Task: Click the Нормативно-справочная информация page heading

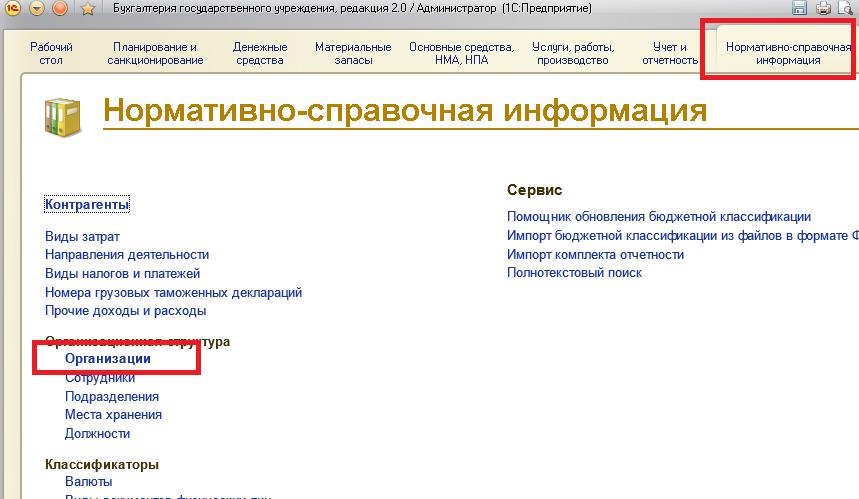Action: [405, 110]
